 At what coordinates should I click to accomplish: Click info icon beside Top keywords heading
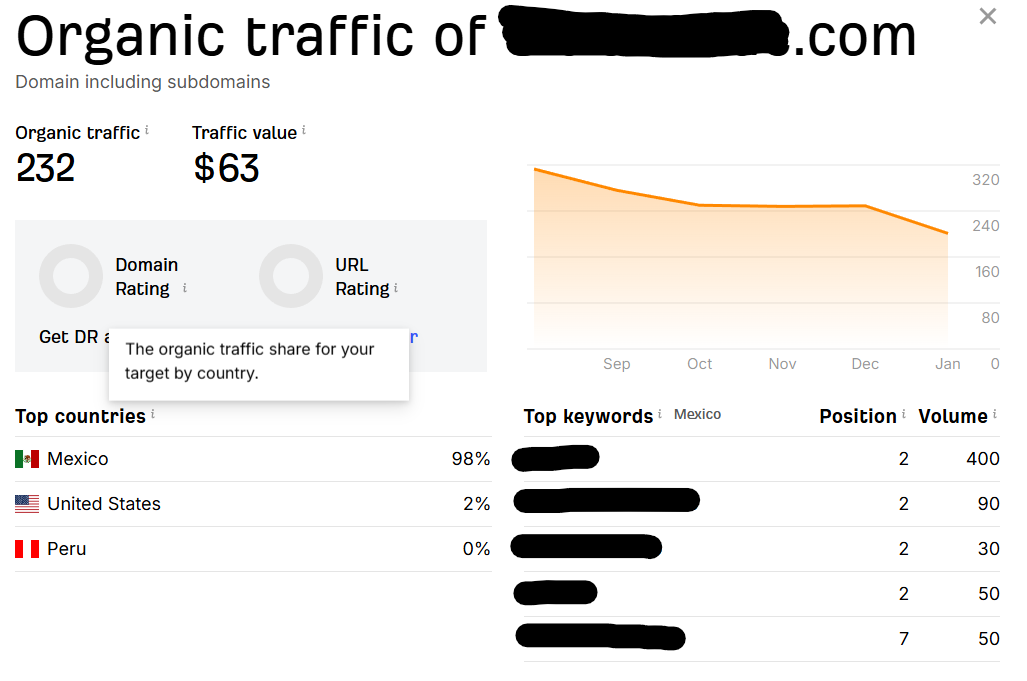click(660, 414)
